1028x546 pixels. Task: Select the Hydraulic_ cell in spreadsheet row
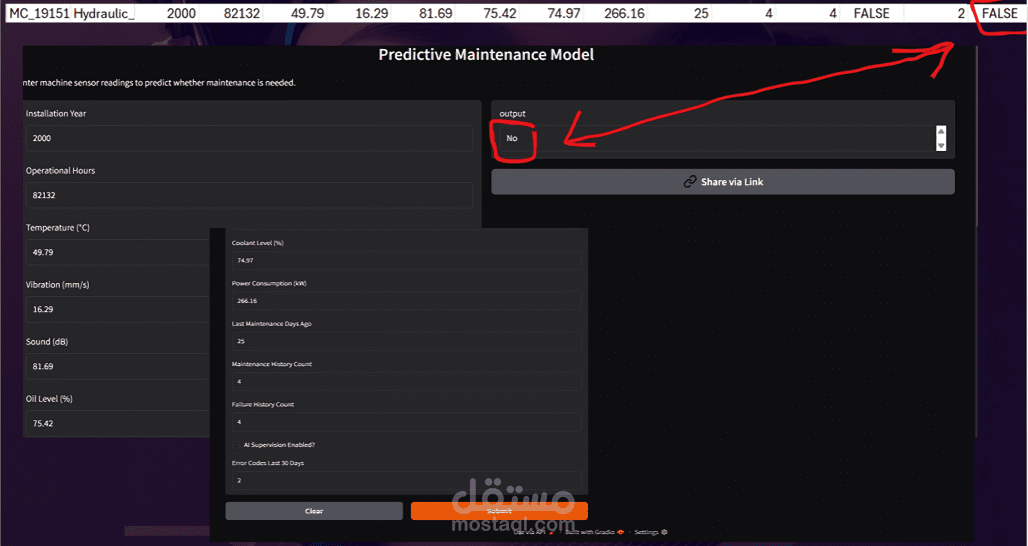click(104, 13)
